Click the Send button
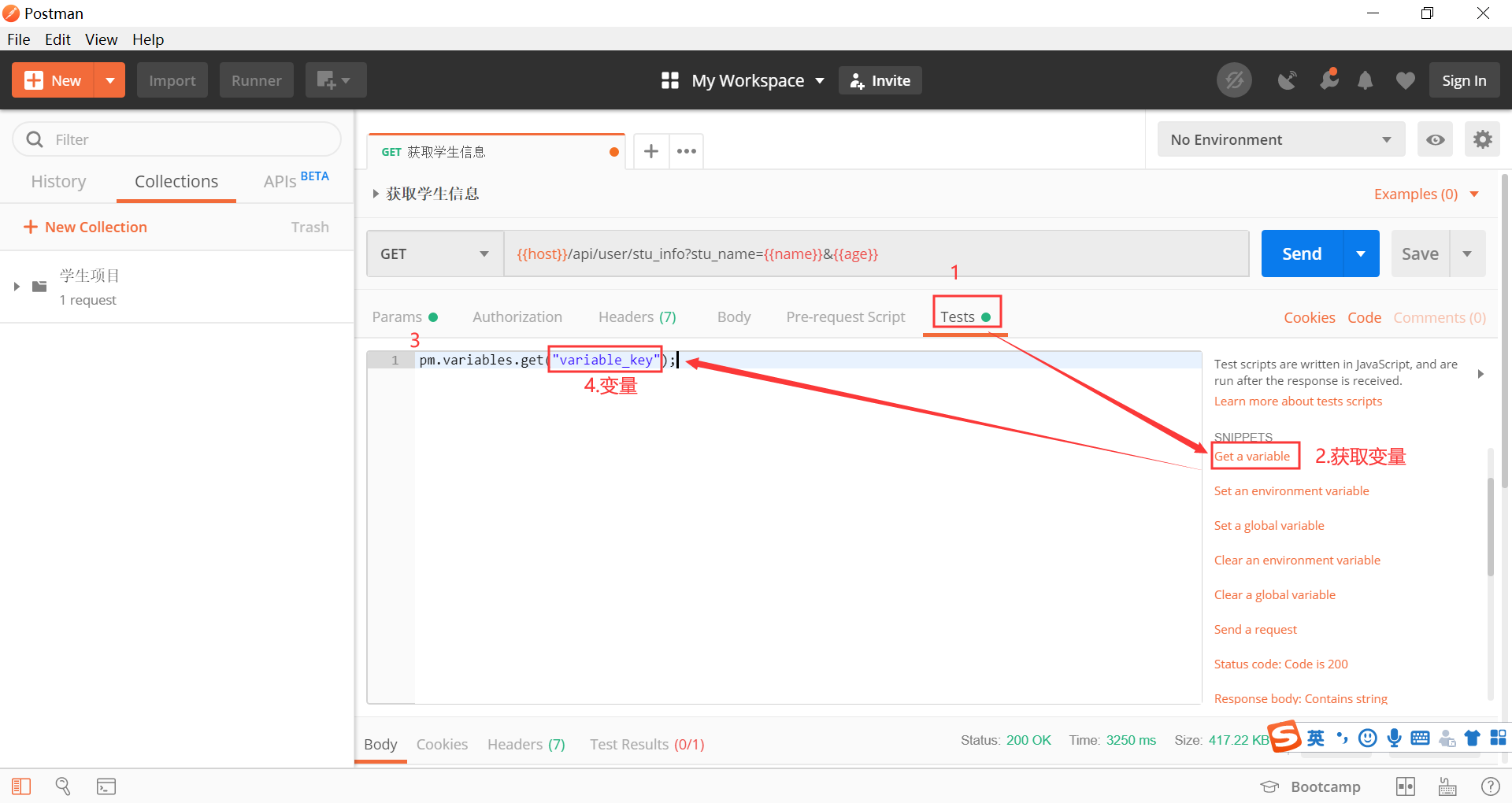The image size is (1512, 803). pyautogui.click(x=1302, y=253)
